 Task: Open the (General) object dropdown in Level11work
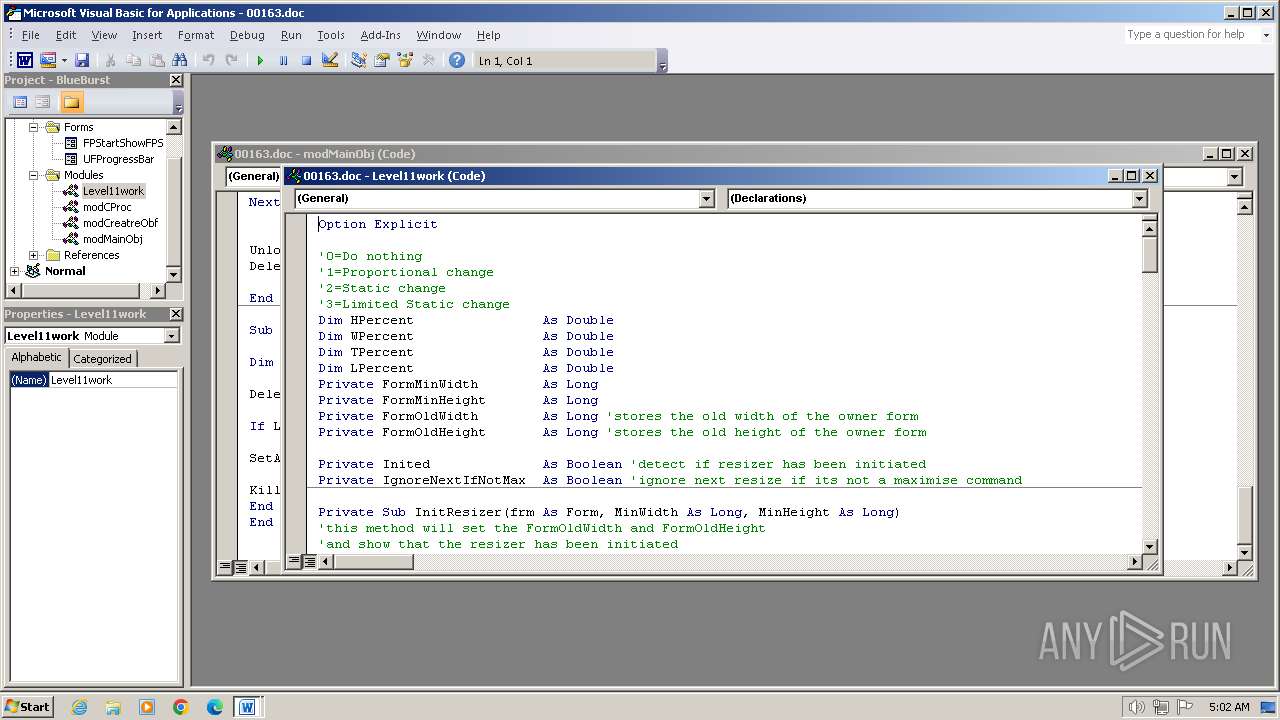coord(706,198)
